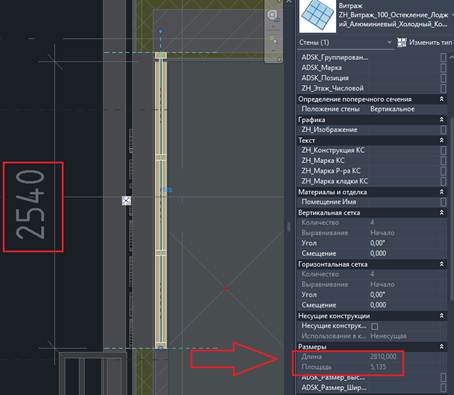Click the Изменить тип button
The width and height of the screenshot is (454, 395).
(425, 43)
